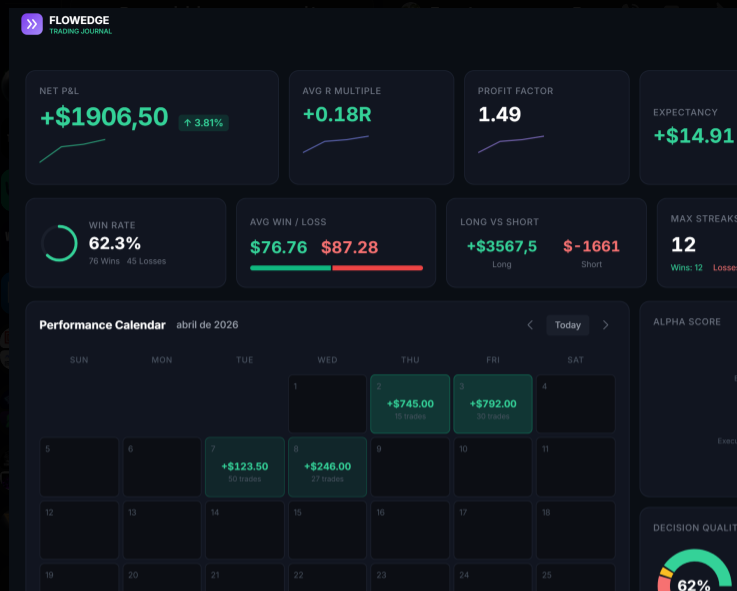Select calendar day 6
737x591 pixels.
click(x=162, y=467)
